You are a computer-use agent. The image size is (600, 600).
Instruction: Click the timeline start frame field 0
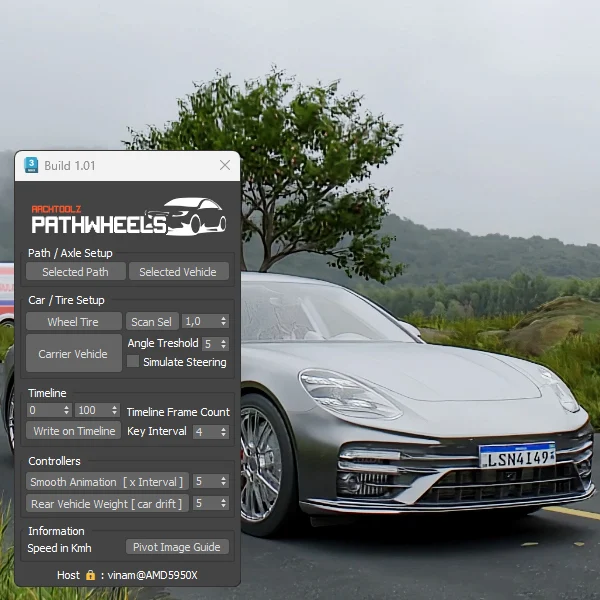coord(45,410)
